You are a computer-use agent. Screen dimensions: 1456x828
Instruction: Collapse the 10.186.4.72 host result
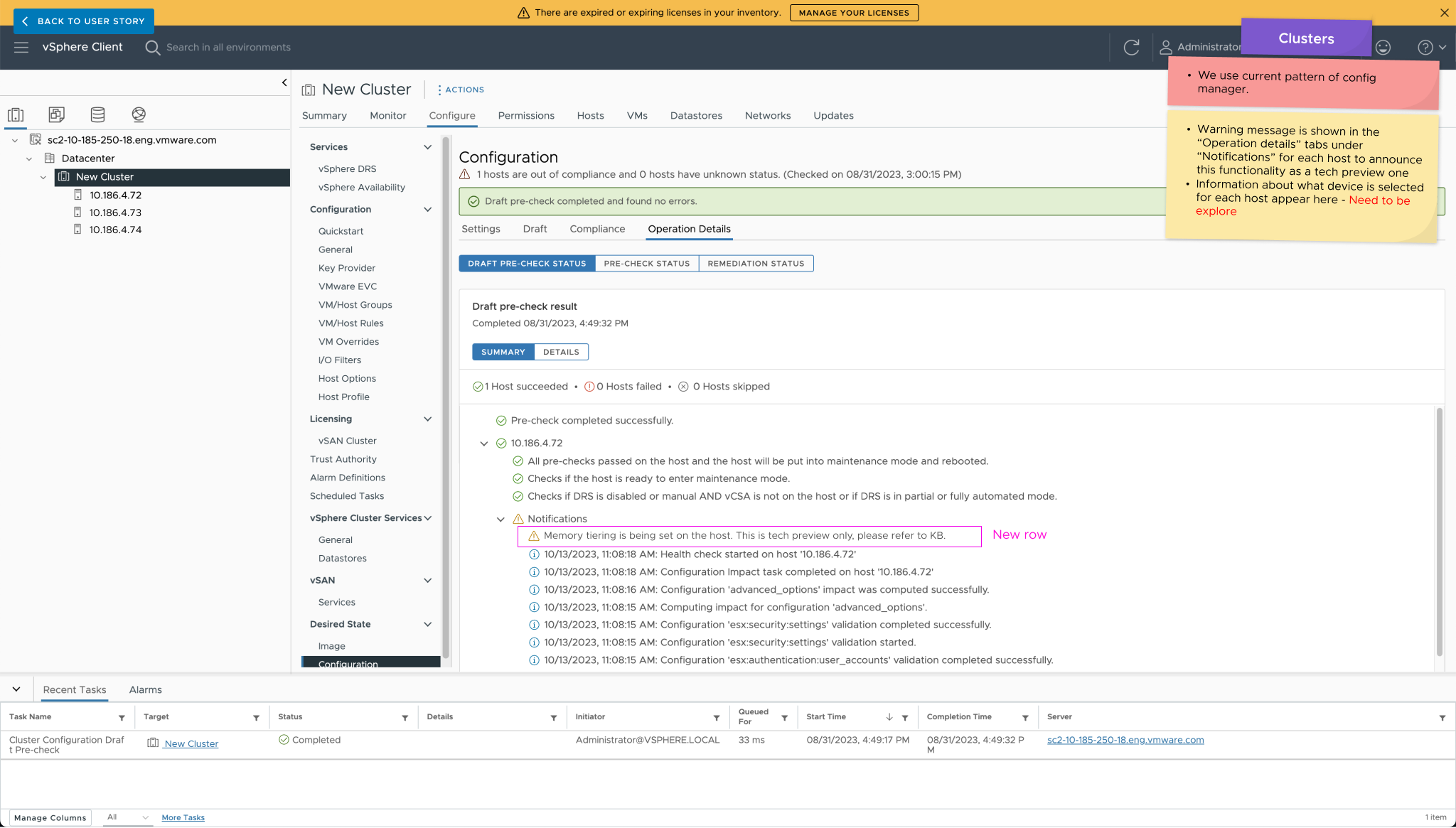click(x=484, y=443)
